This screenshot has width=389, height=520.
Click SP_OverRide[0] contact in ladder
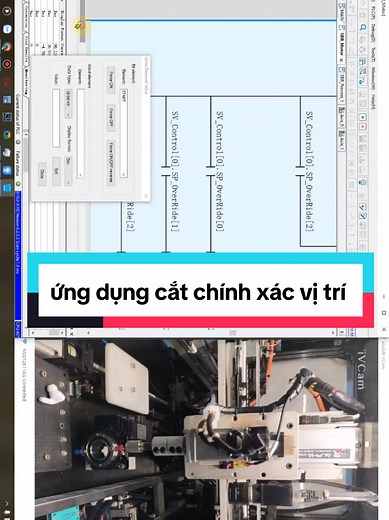(x=211, y=171)
